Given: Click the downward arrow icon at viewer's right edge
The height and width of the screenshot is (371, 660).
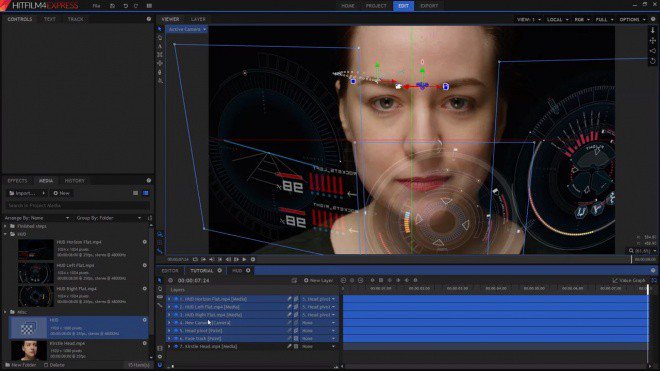Looking at the screenshot, I should pyautogui.click(x=653, y=30).
